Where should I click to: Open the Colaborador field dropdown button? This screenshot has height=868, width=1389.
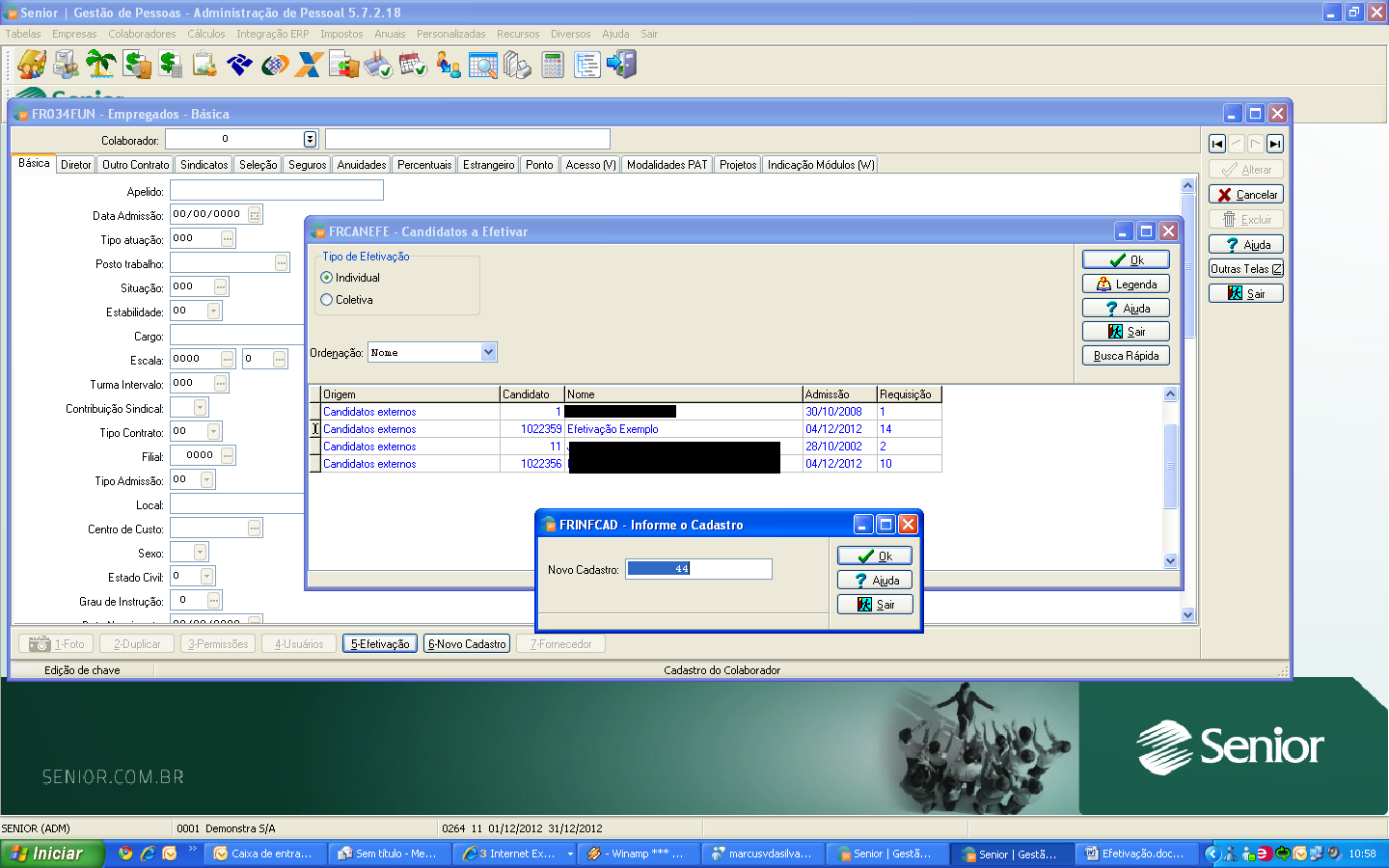point(310,139)
